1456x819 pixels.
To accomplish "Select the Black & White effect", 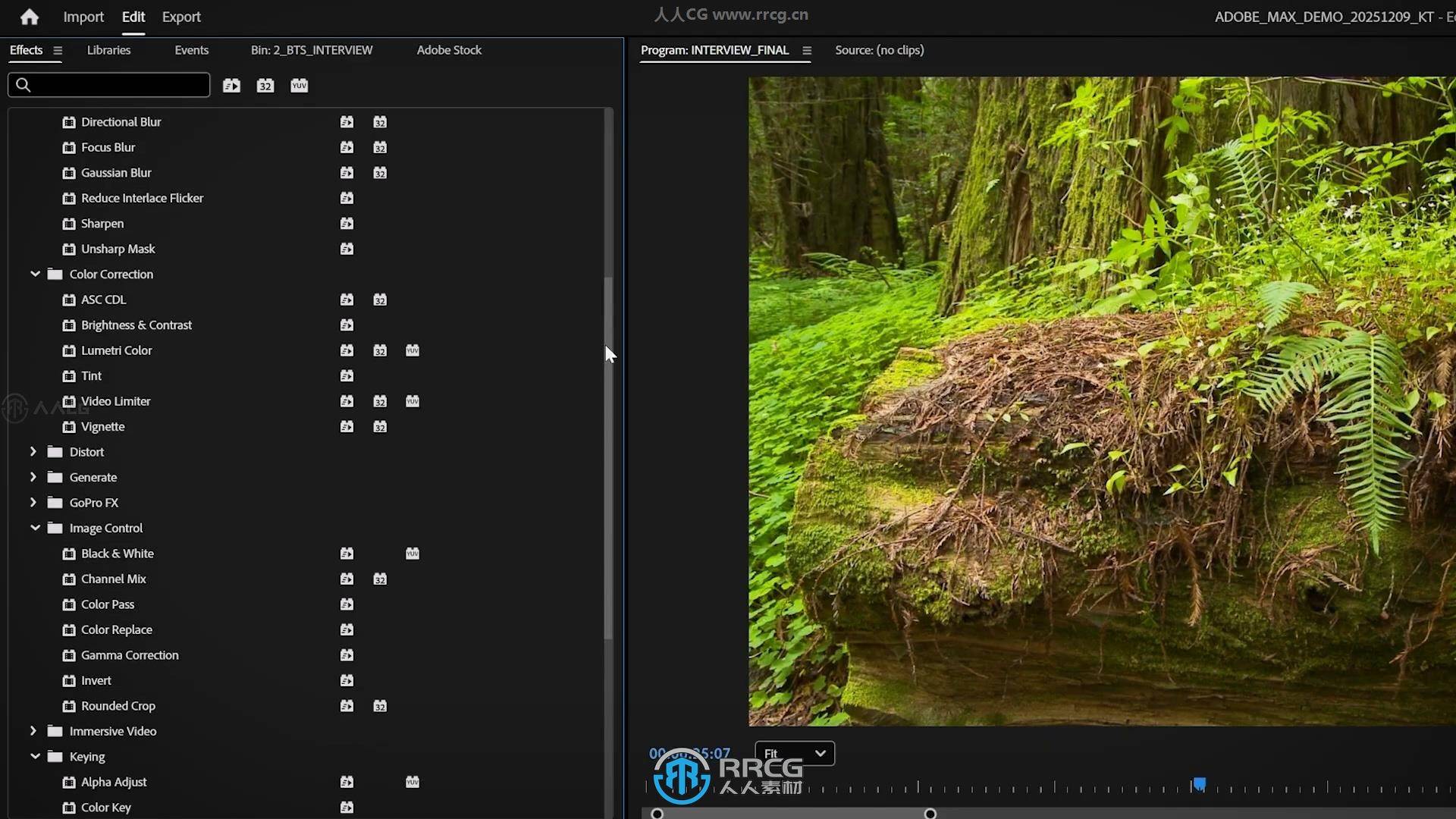I will click(x=118, y=554).
